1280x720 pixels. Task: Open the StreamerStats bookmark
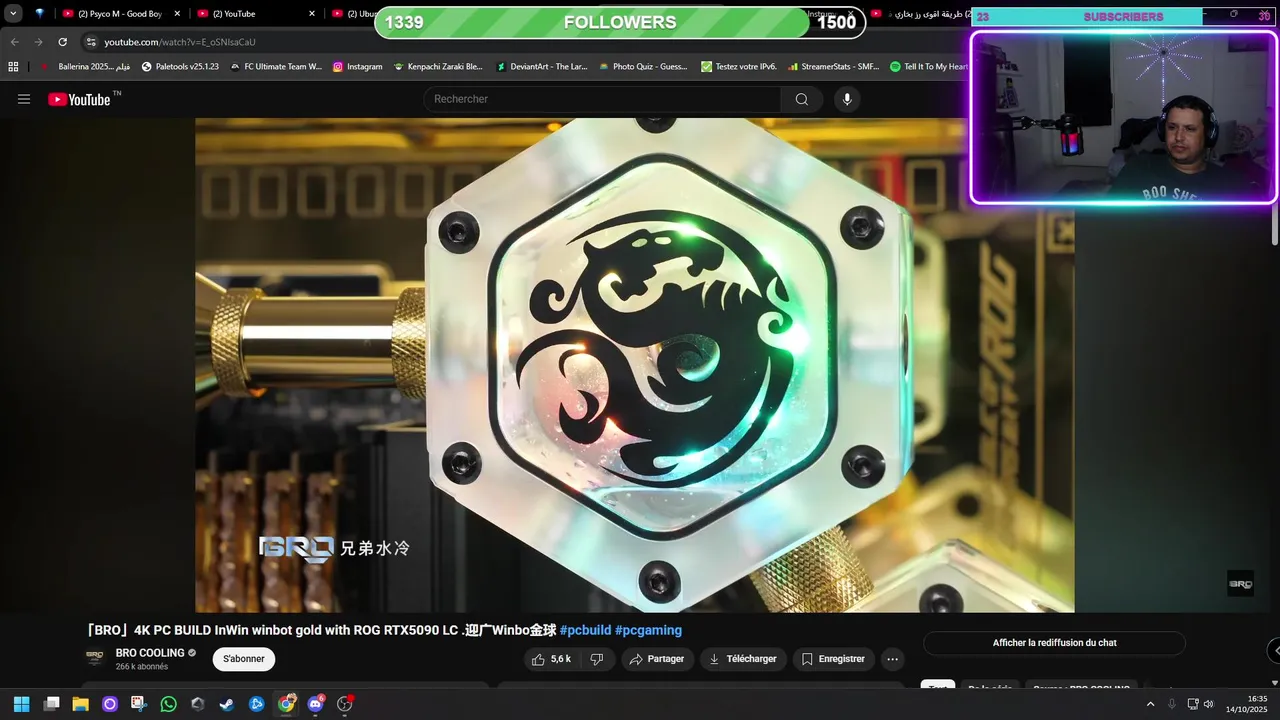click(x=833, y=67)
